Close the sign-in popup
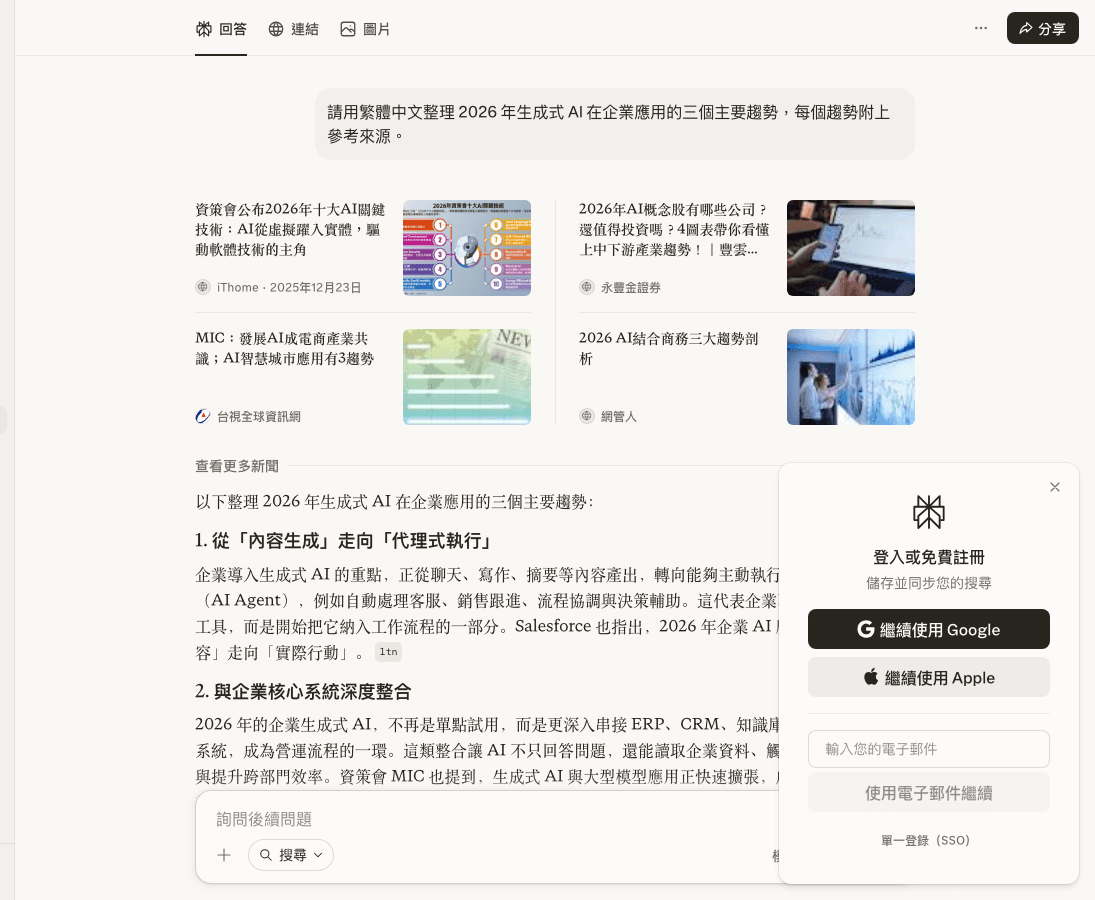 tap(1054, 487)
